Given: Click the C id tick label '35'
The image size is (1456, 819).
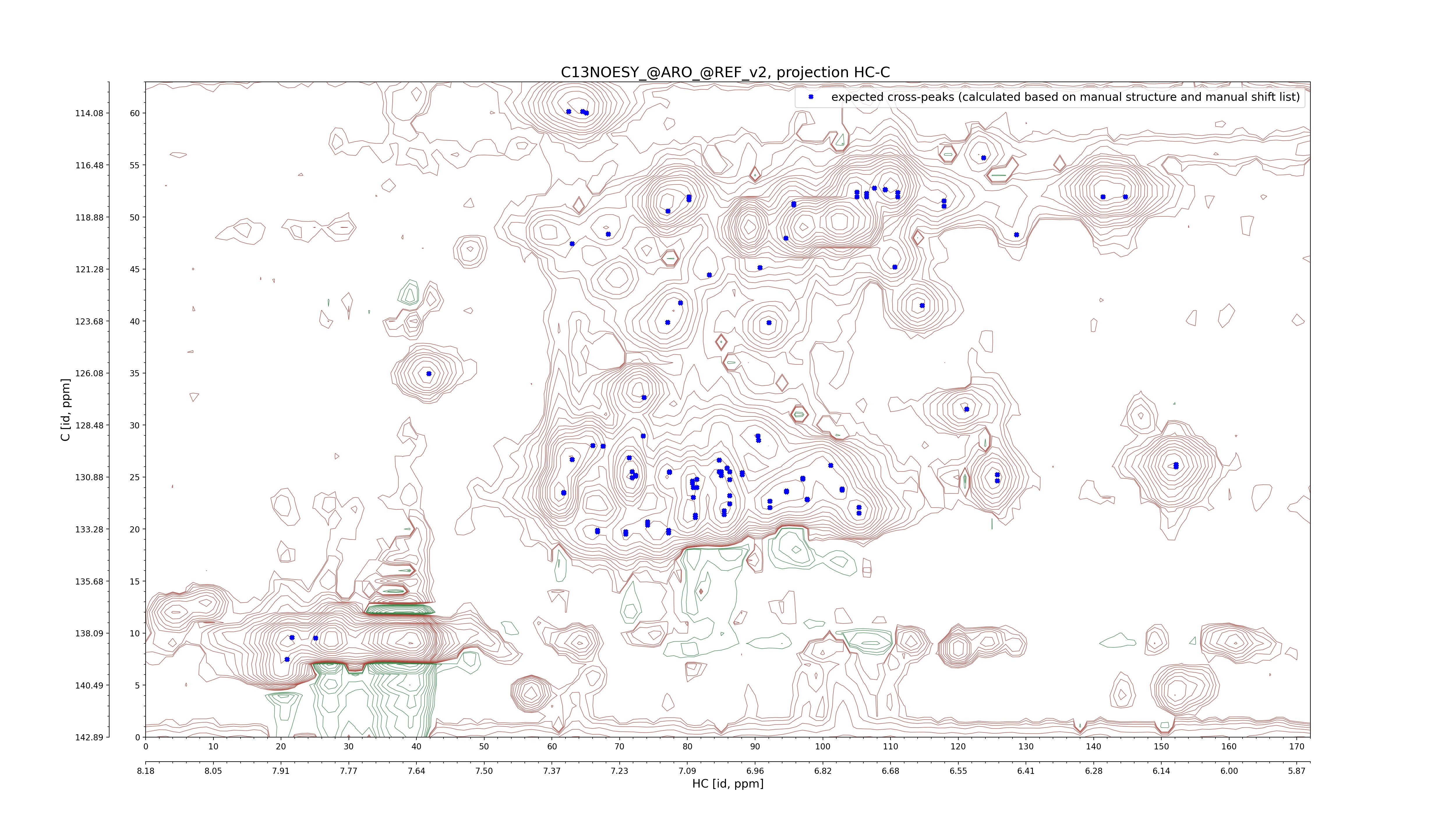Looking at the screenshot, I should pos(135,373).
